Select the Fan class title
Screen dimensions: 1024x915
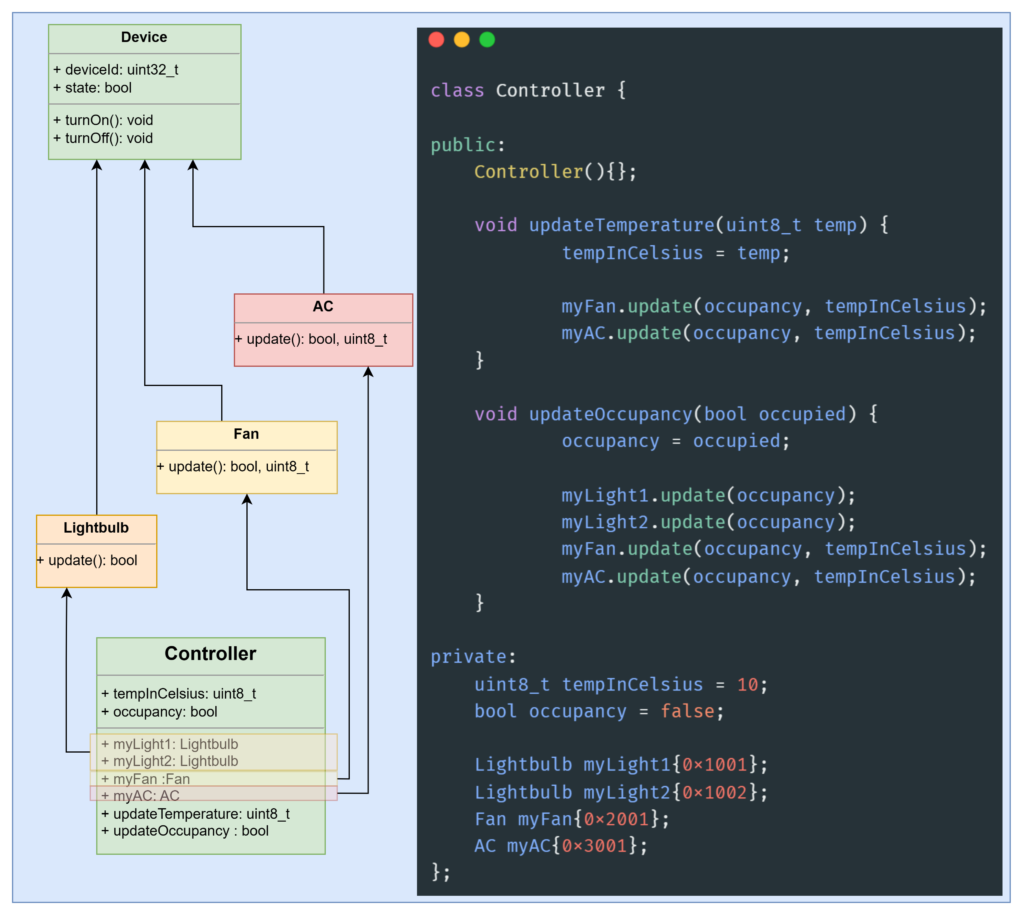246,434
